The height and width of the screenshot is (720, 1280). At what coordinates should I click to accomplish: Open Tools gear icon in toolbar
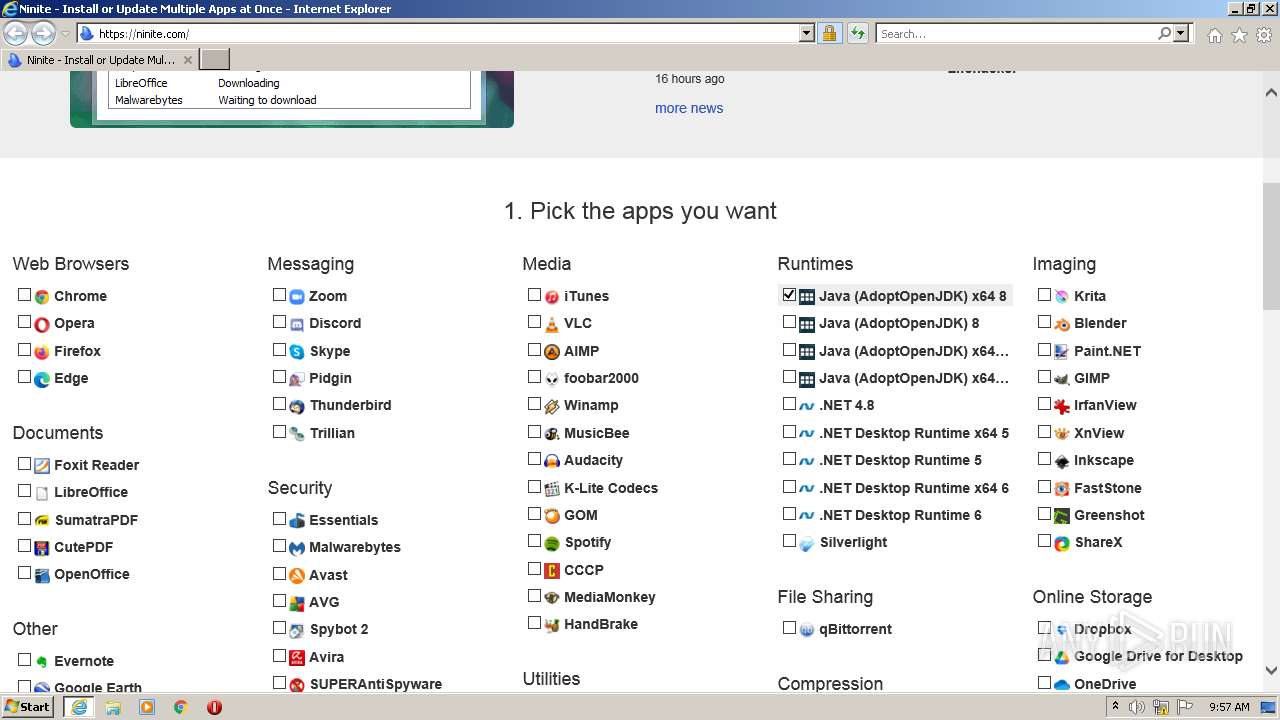click(1264, 35)
